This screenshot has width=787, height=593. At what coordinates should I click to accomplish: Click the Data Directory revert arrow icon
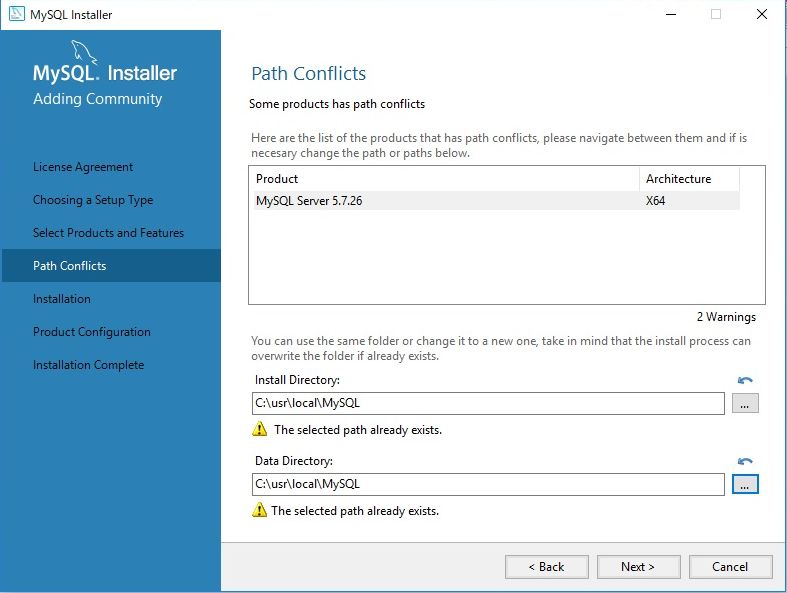coord(745,461)
